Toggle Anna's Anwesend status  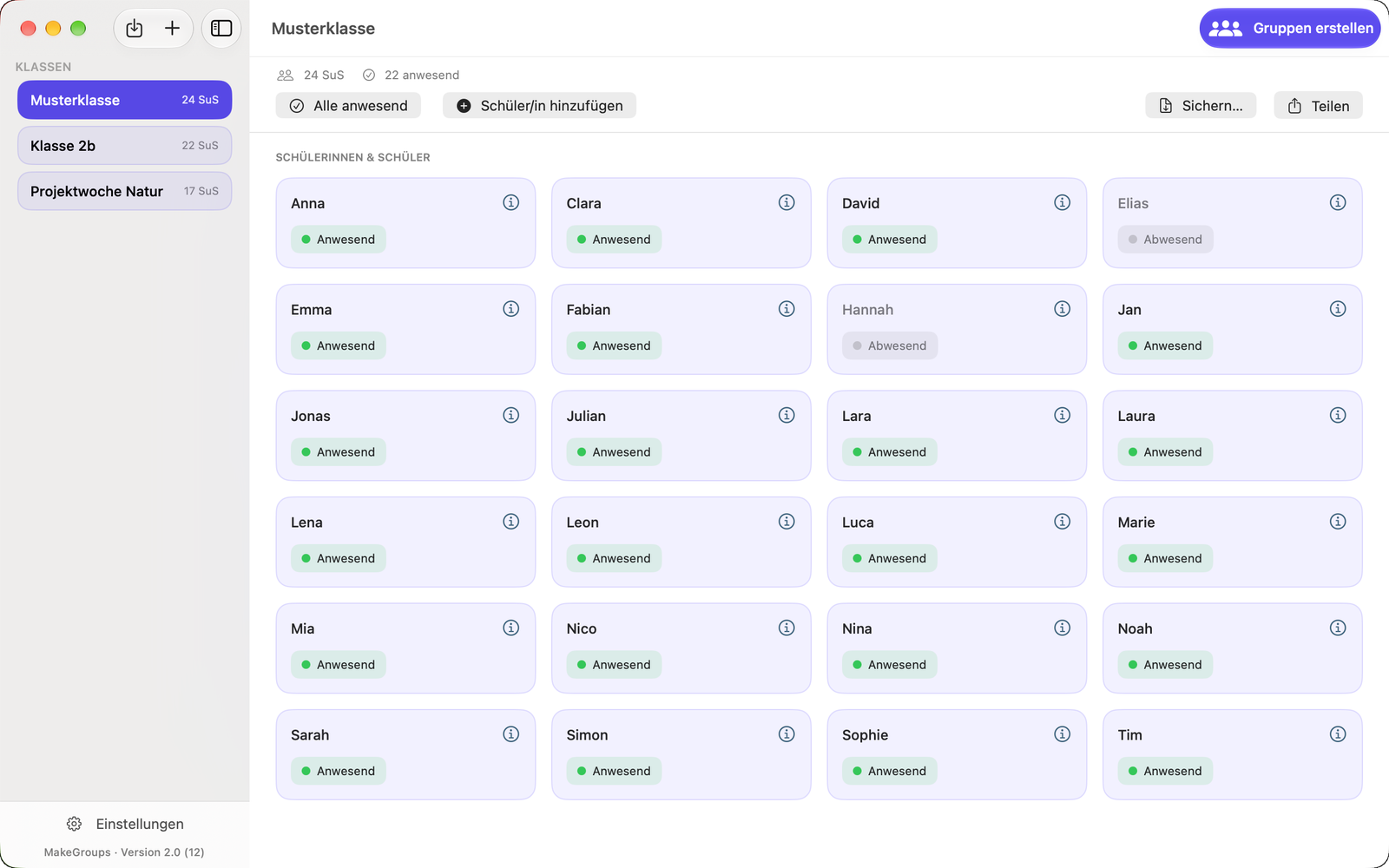339,240
